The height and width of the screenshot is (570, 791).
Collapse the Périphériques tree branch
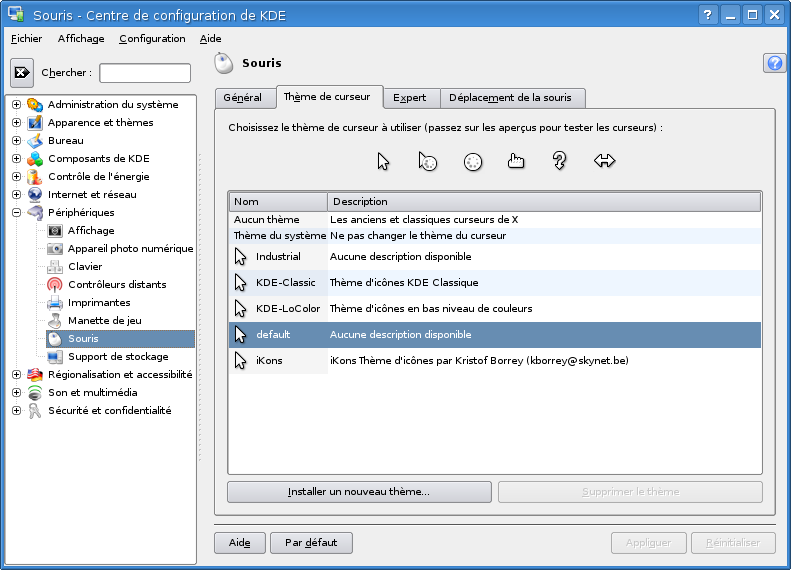16,213
